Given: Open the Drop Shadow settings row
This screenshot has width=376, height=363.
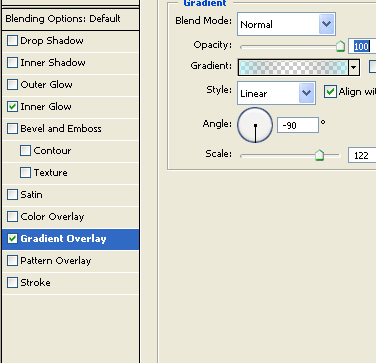Looking at the screenshot, I should [71, 41].
